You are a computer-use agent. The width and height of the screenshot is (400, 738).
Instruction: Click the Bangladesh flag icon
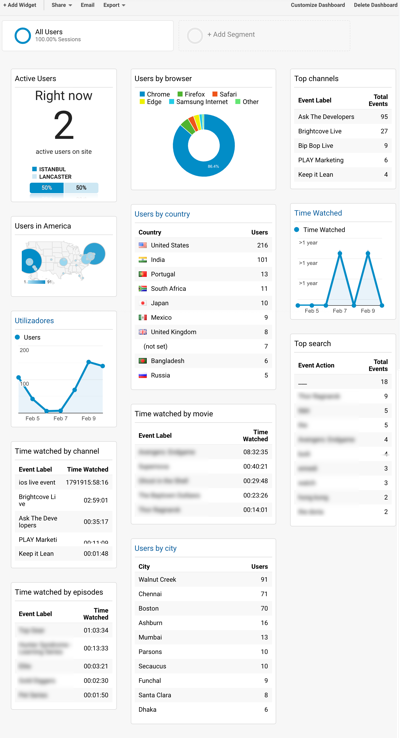143,361
